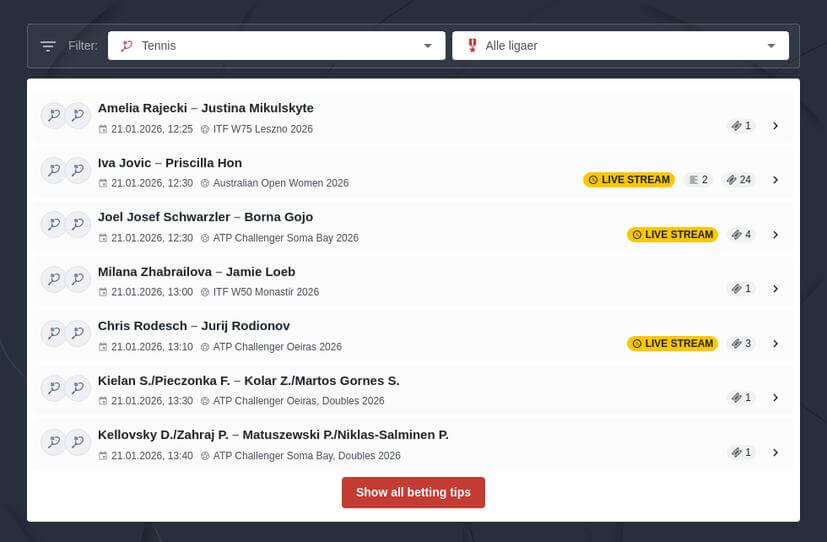
Task: Click the news count icon for Jovic–Hon
Action: (693, 180)
